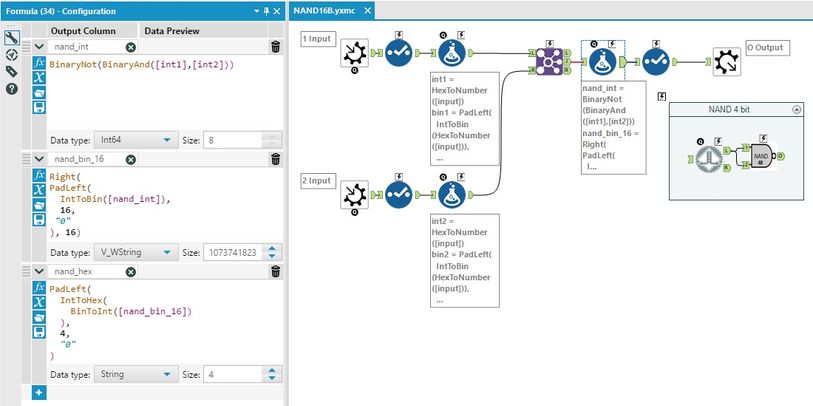Increase the nand_hex Size stepper

point(273,370)
